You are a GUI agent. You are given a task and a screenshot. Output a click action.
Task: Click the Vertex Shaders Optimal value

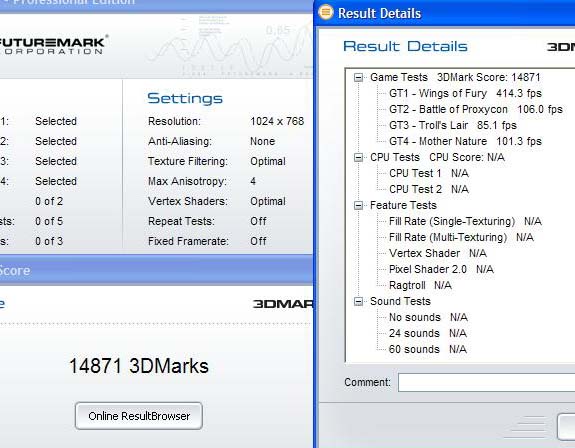tap(268, 201)
